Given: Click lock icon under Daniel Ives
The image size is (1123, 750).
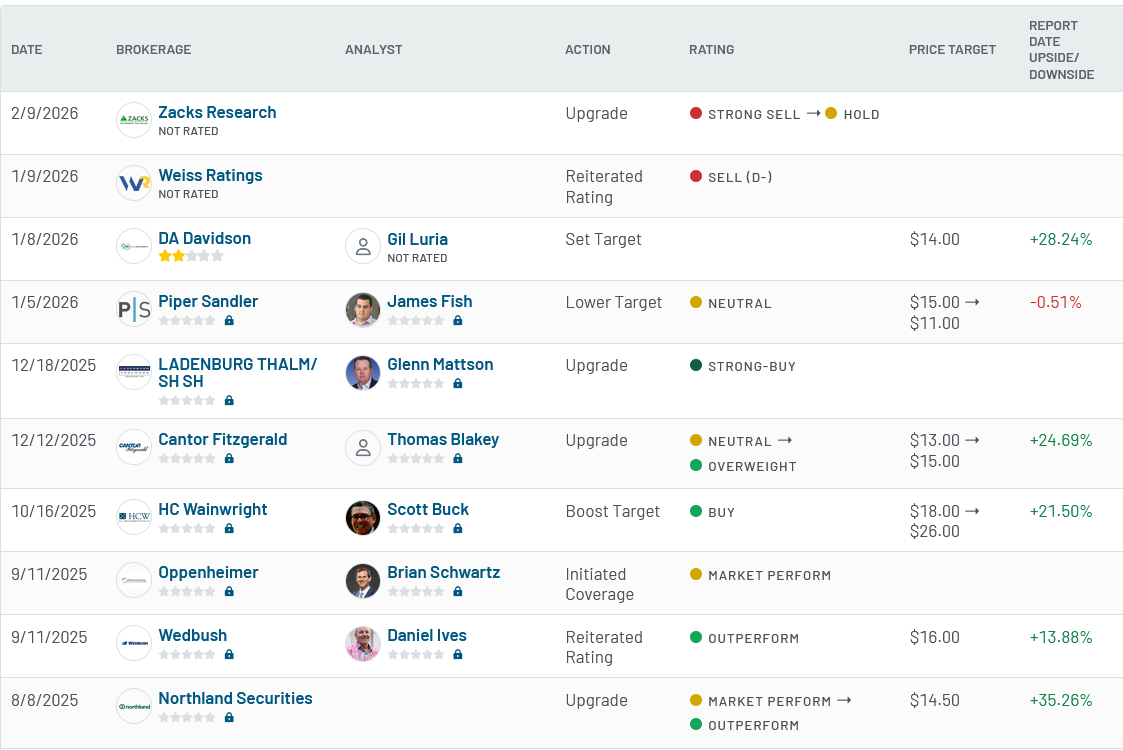Looking at the screenshot, I should point(458,655).
